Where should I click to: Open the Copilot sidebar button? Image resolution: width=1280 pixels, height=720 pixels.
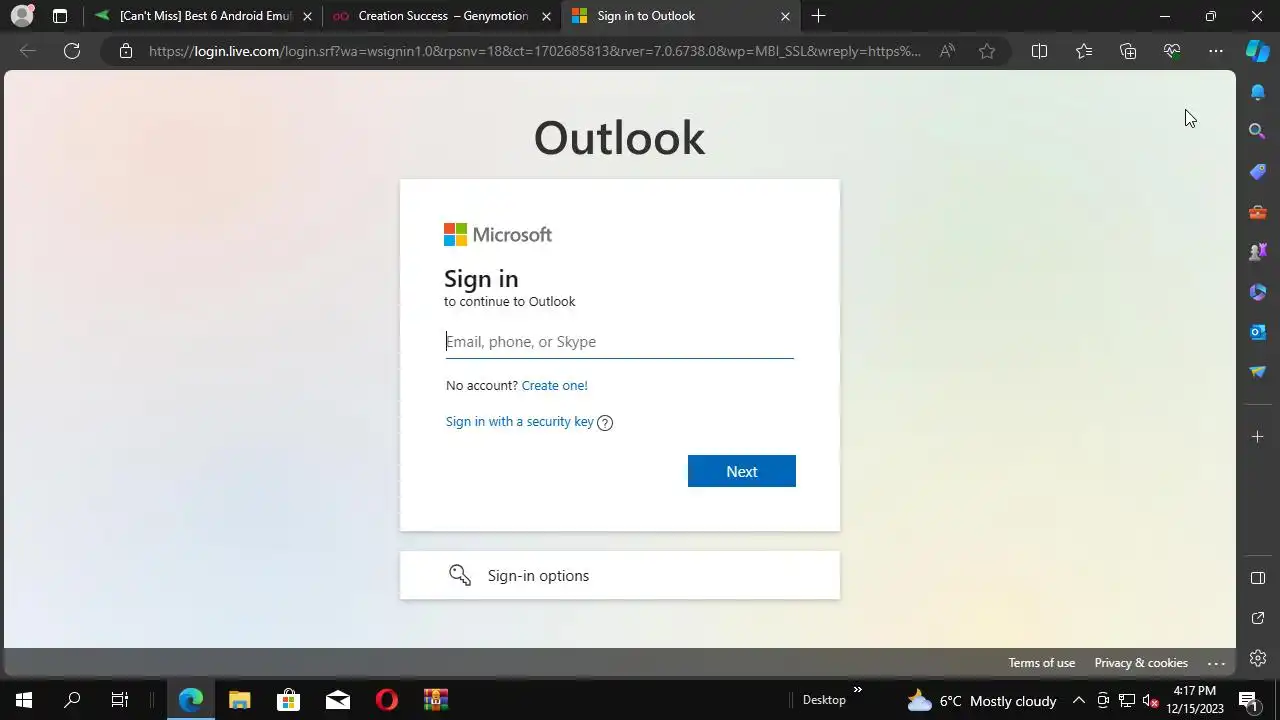click(1258, 51)
